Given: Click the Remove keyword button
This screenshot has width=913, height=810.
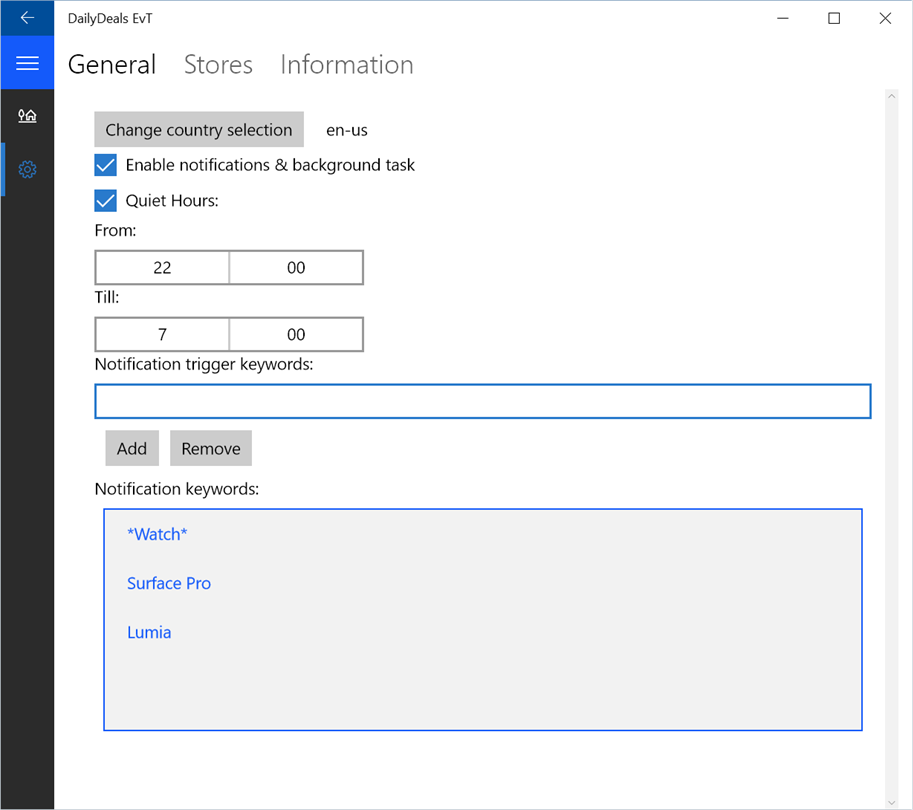Looking at the screenshot, I should [x=211, y=448].
